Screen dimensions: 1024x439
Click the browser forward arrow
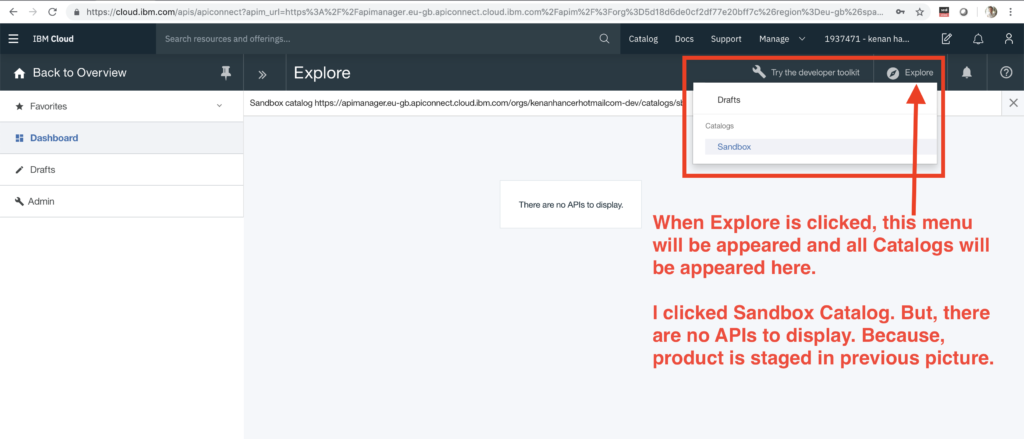coord(33,12)
